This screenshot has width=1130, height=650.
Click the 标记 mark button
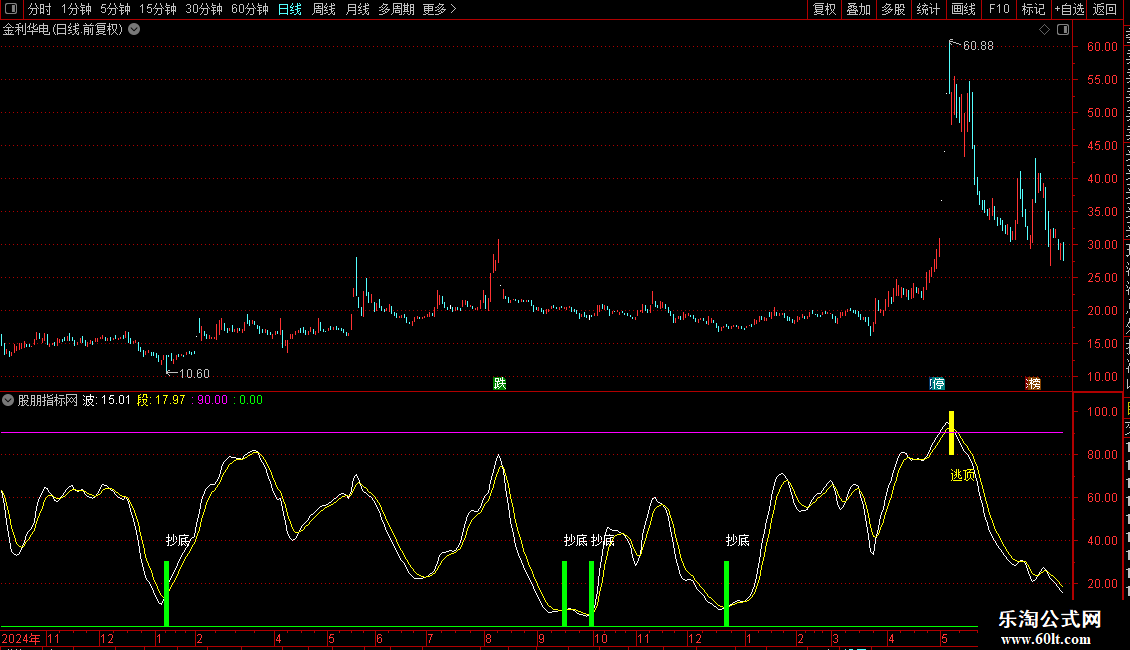(x=1033, y=9)
